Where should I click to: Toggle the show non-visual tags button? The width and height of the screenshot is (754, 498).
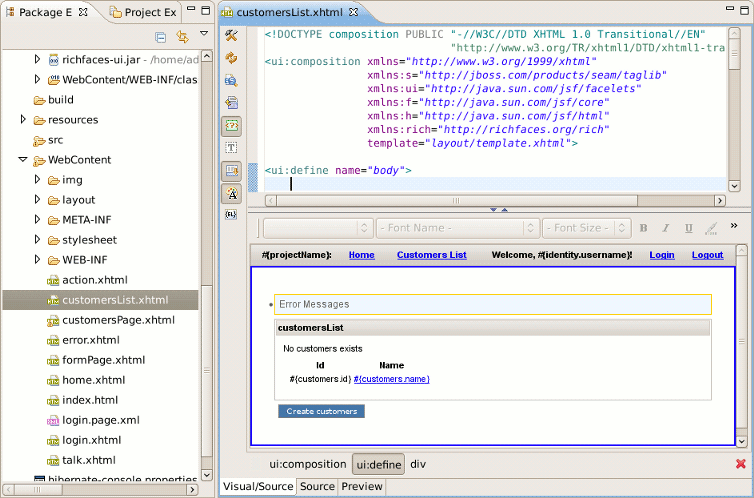tap(232, 125)
